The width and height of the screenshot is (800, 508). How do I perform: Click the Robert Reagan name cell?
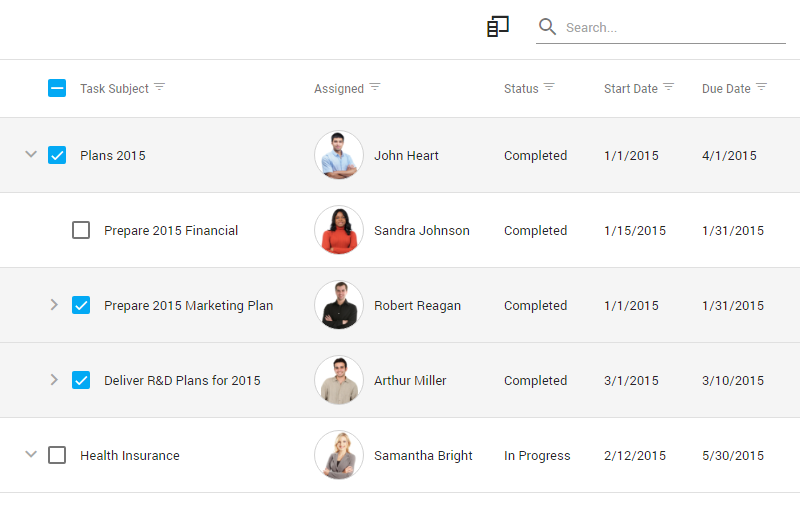417,306
